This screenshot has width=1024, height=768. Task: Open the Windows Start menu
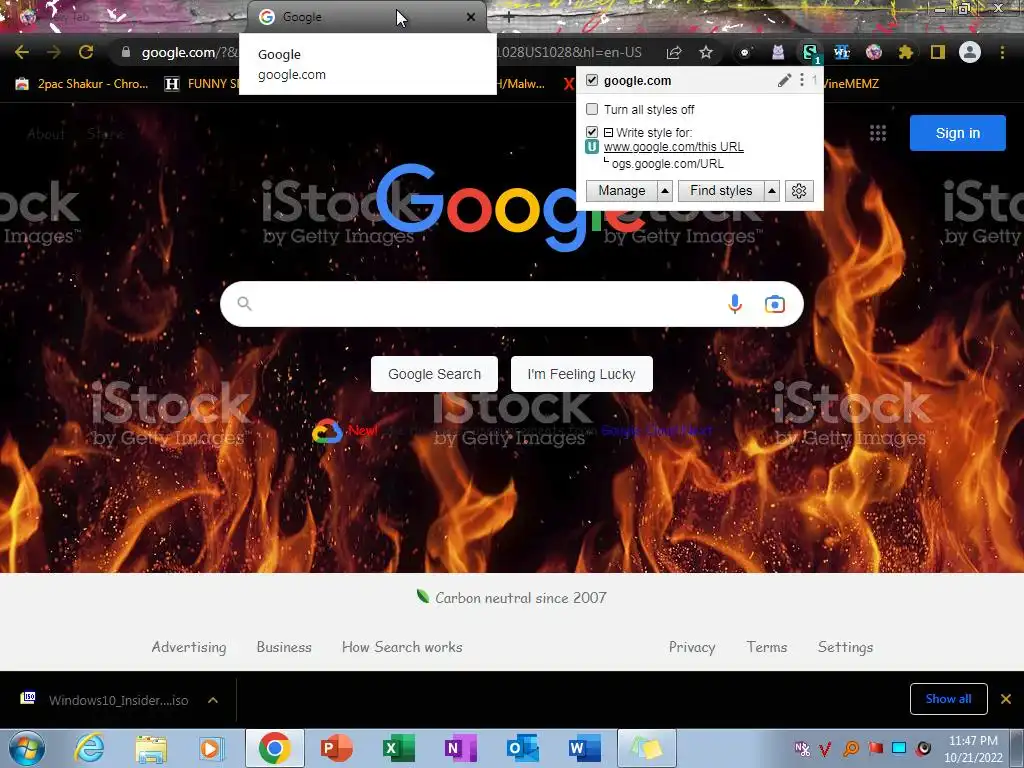tap(27, 748)
